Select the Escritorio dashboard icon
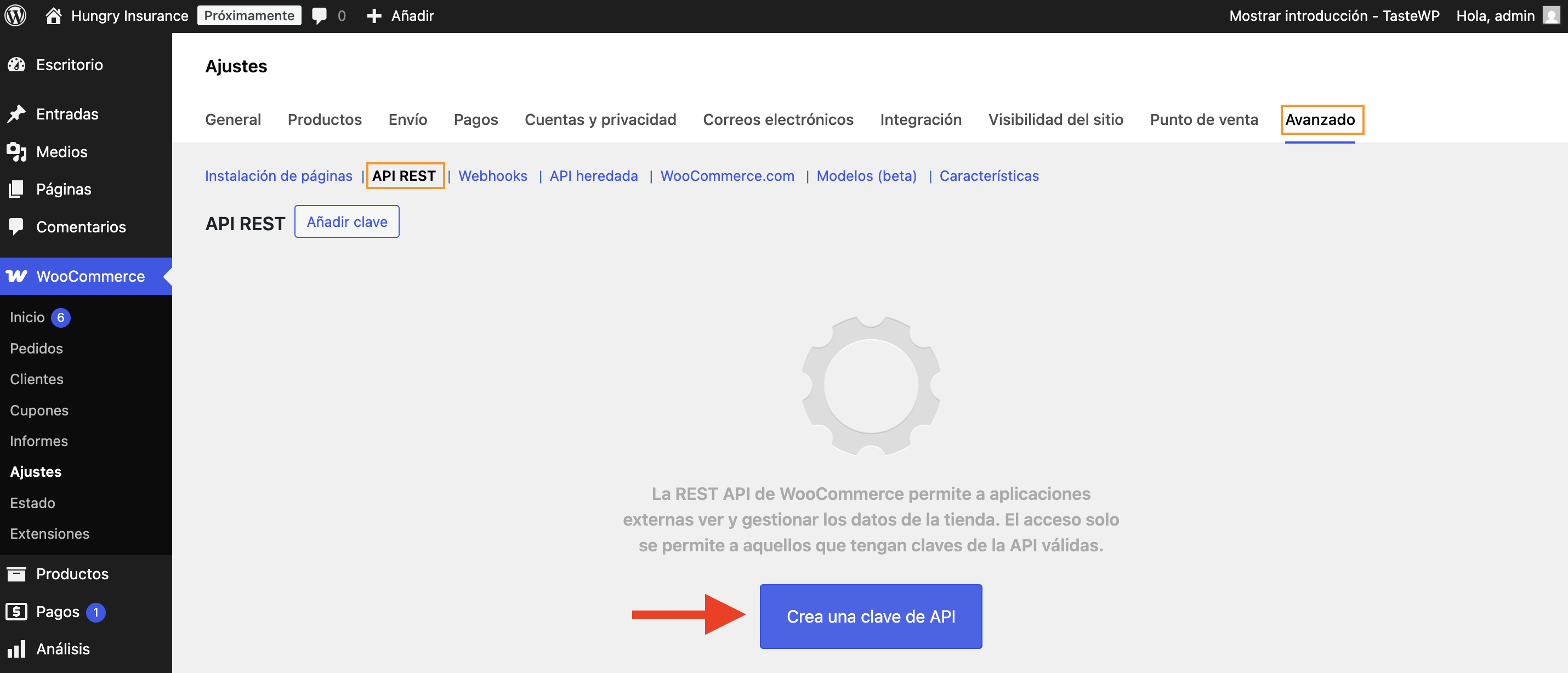Image resolution: width=1568 pixels, height=673 pixels. tap(16, 65)
